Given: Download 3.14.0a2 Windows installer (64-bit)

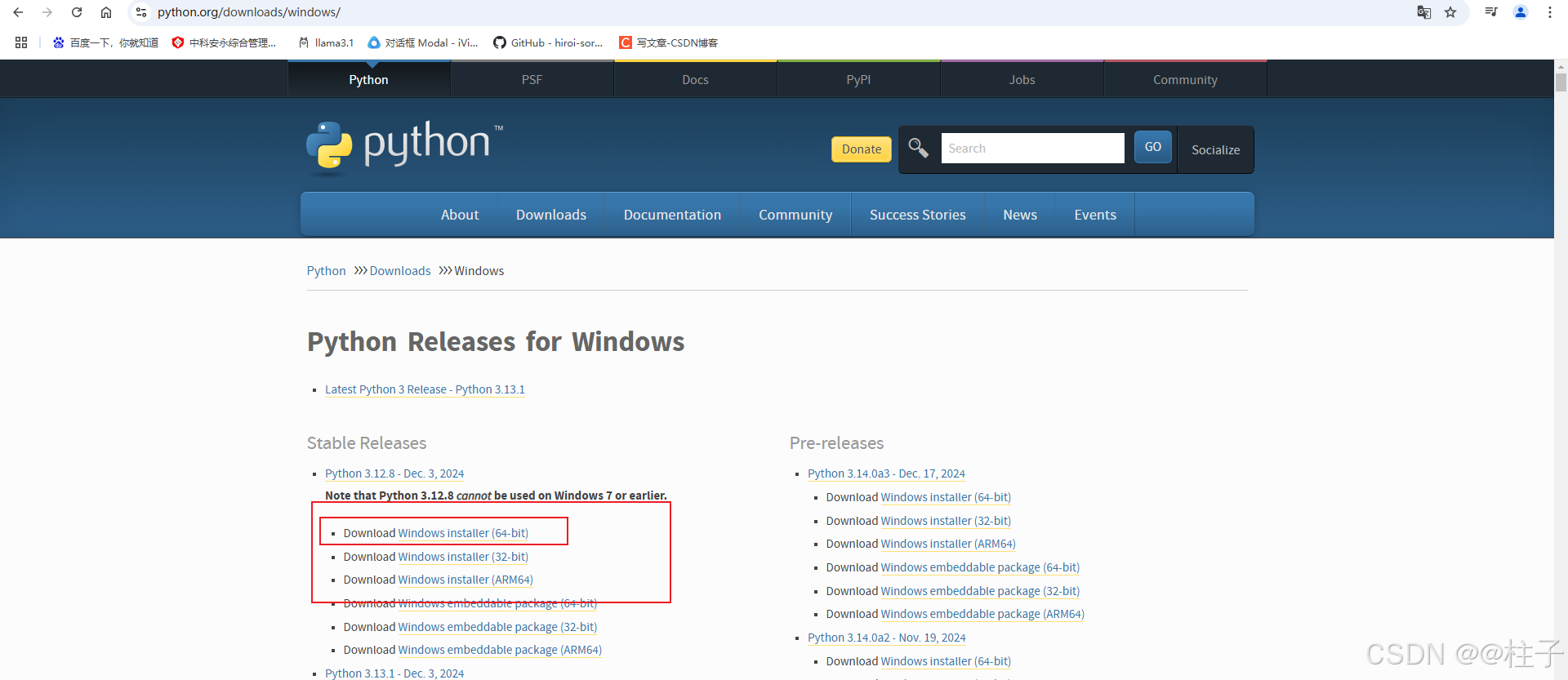Looking at the screenshot, I should 946,661.
